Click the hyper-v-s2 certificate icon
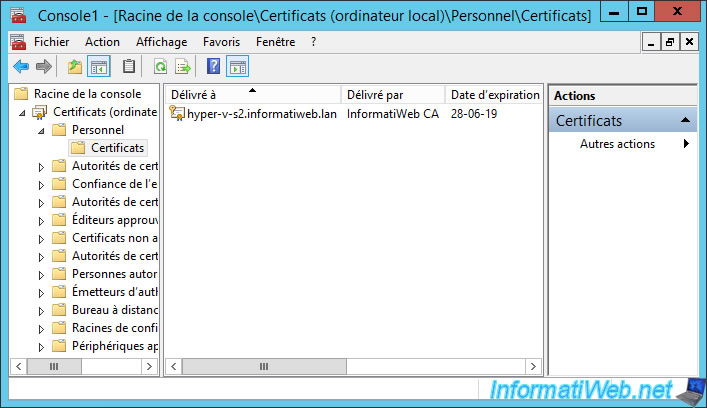The width and height of the screenshot is (707, 408). (x=177, y=113)
